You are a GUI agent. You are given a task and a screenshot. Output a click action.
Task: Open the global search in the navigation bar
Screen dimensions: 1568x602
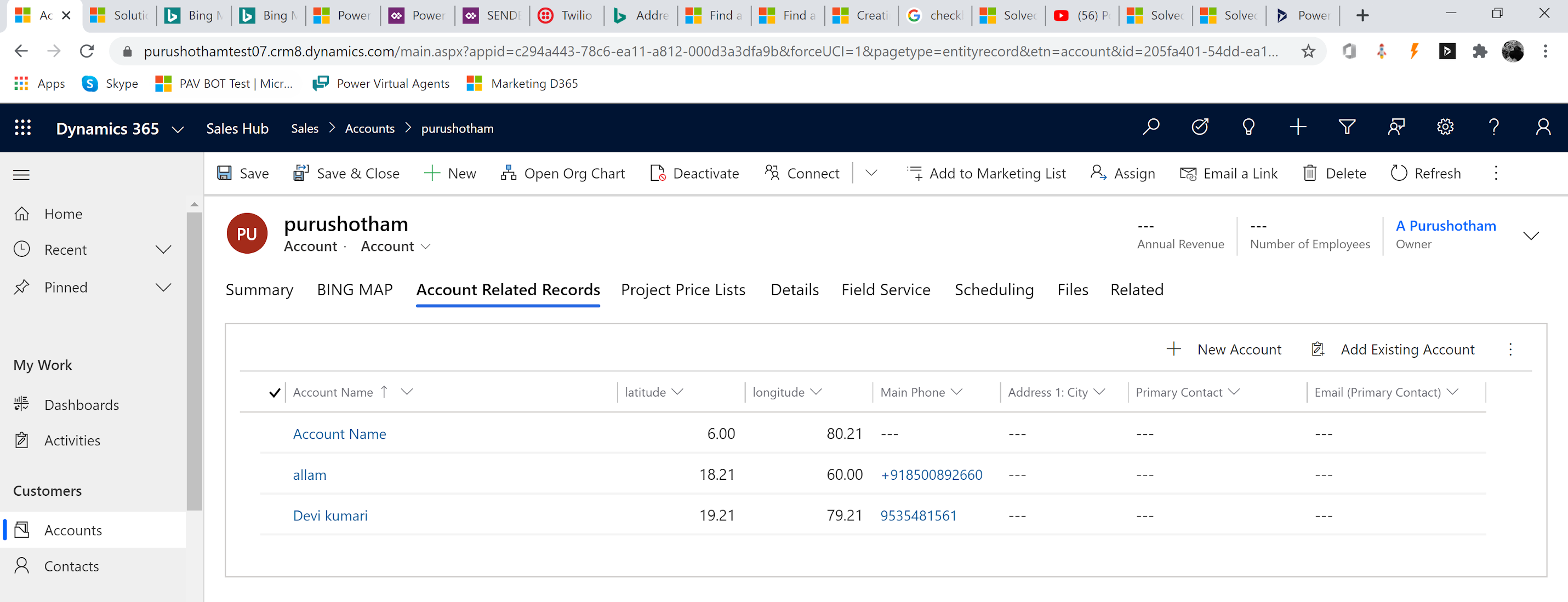click(x=1151, y=127)
